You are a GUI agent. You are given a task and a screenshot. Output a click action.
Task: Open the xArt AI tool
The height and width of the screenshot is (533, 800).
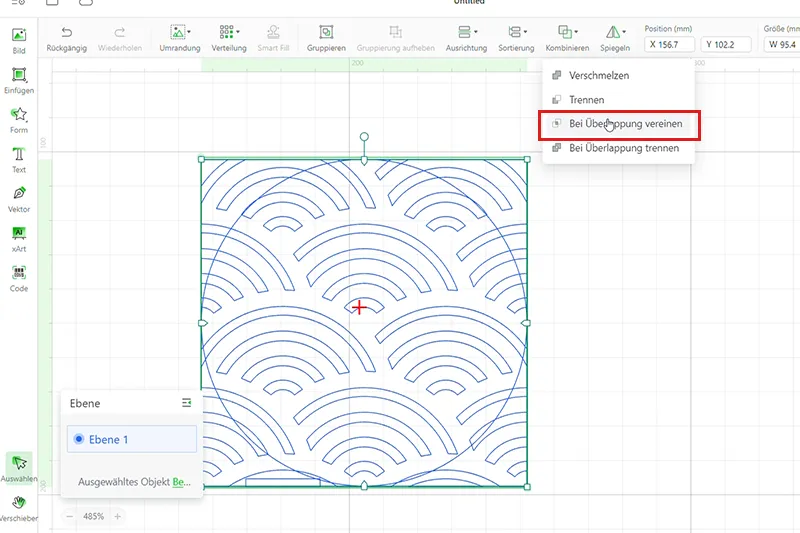[x=19, y=239]
